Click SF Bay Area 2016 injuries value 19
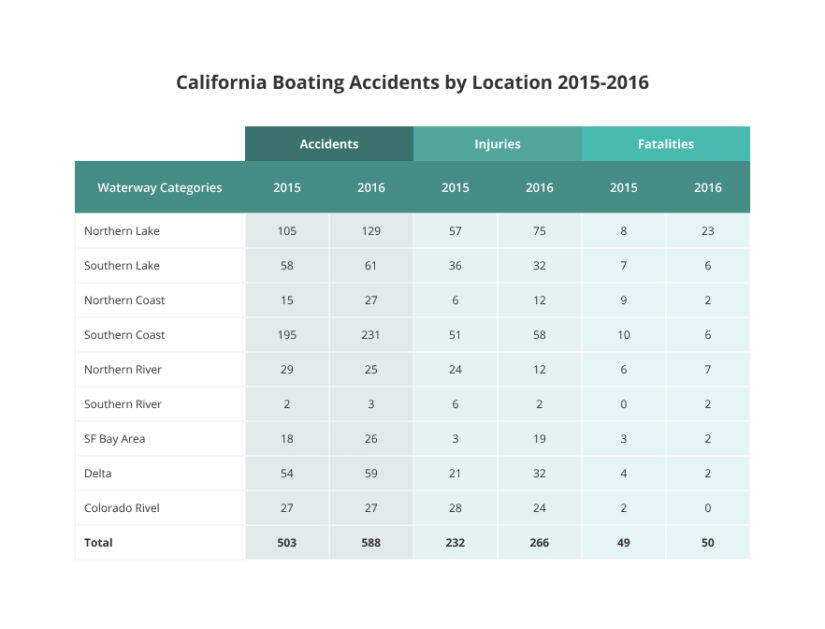The image size is (825, 629). point(539,439)
